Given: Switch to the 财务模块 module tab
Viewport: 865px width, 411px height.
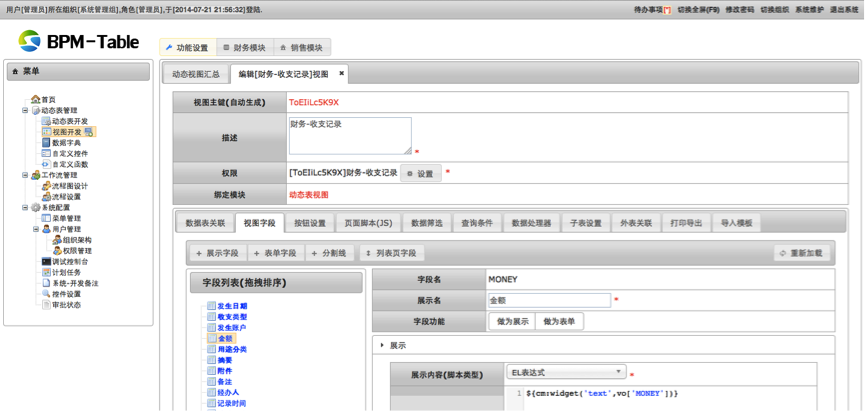Looking at the screenshot, I should tap(245, 48).
